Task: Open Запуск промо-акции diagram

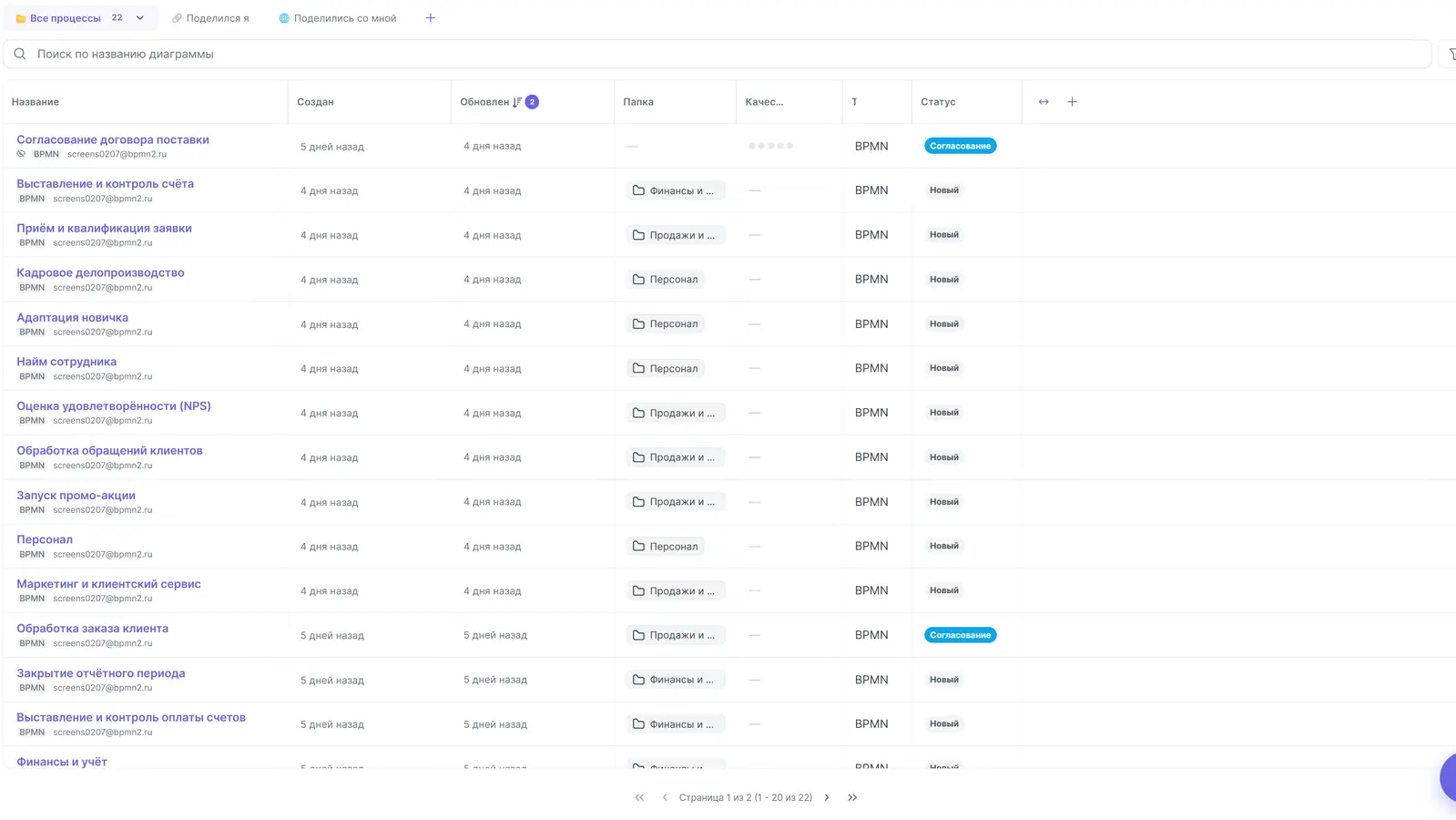Action: tap(76, 496)
